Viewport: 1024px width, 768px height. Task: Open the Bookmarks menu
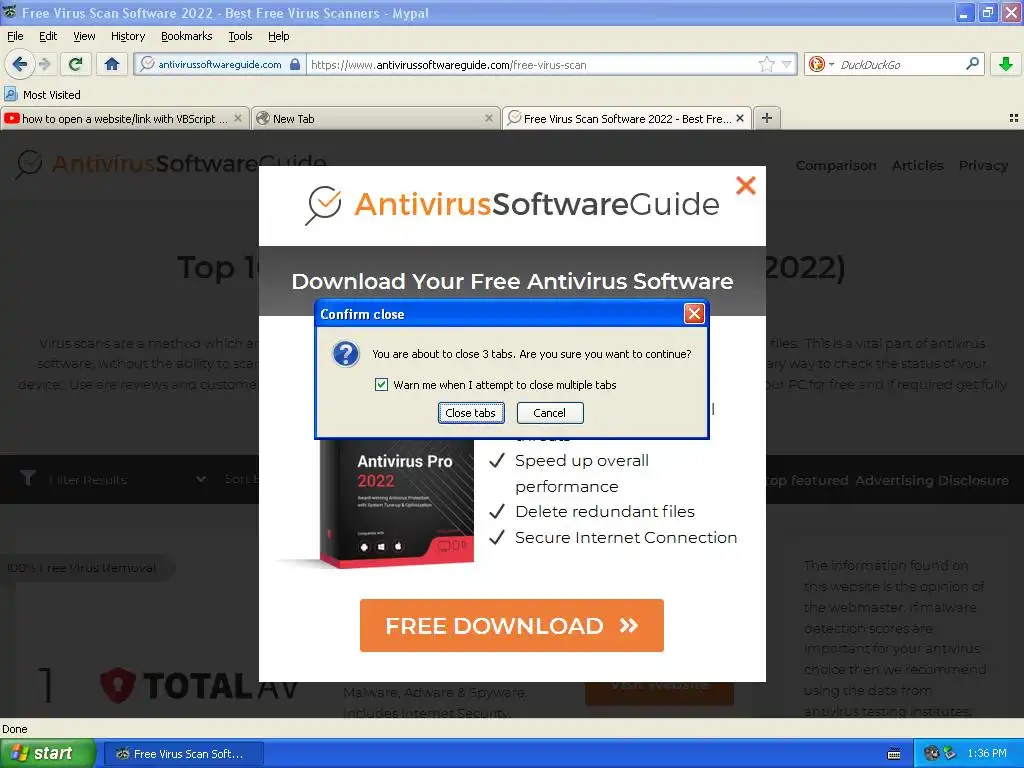coord(186,36)
